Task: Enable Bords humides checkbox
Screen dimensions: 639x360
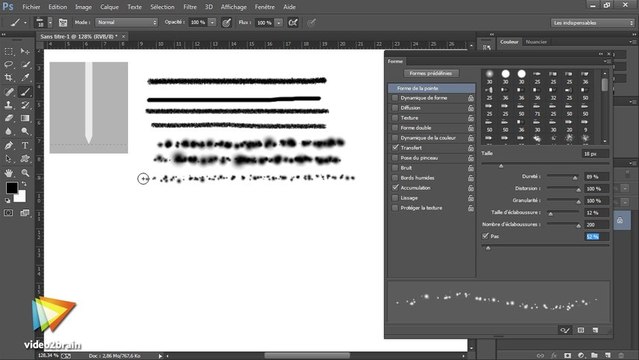Action: [394, 178]
